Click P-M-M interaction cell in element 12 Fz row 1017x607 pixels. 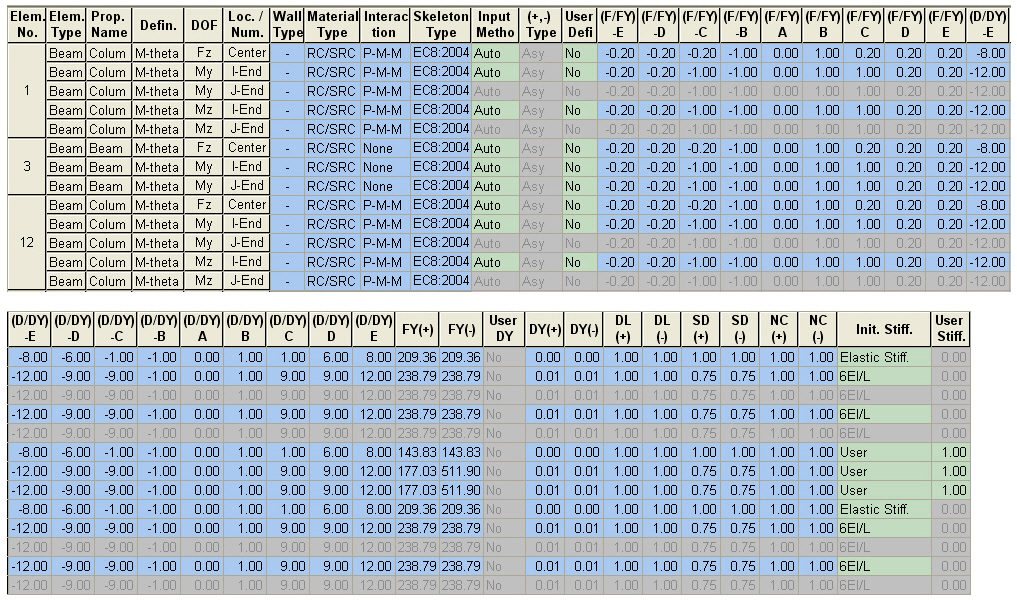(x=385, y=205)
